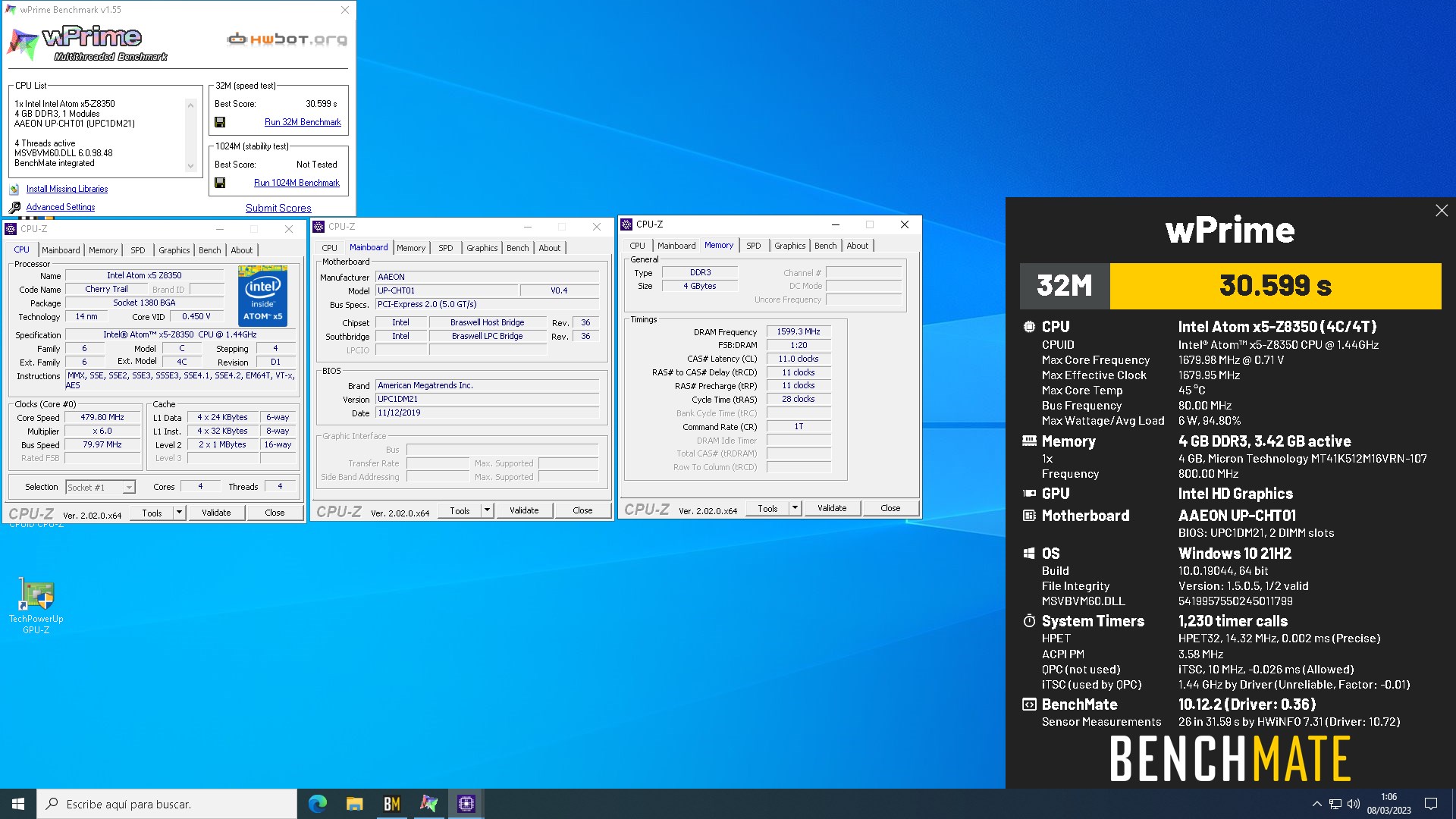
Task: Open Tools dropdown arrow in Memory CPU-Z
Action: pyautogui.click(x=795, y=508)
